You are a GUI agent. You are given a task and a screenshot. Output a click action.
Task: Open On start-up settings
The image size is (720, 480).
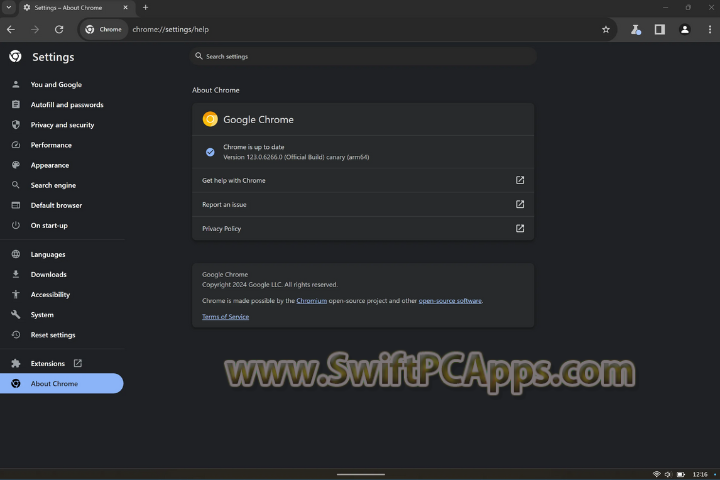pos(49,226)
